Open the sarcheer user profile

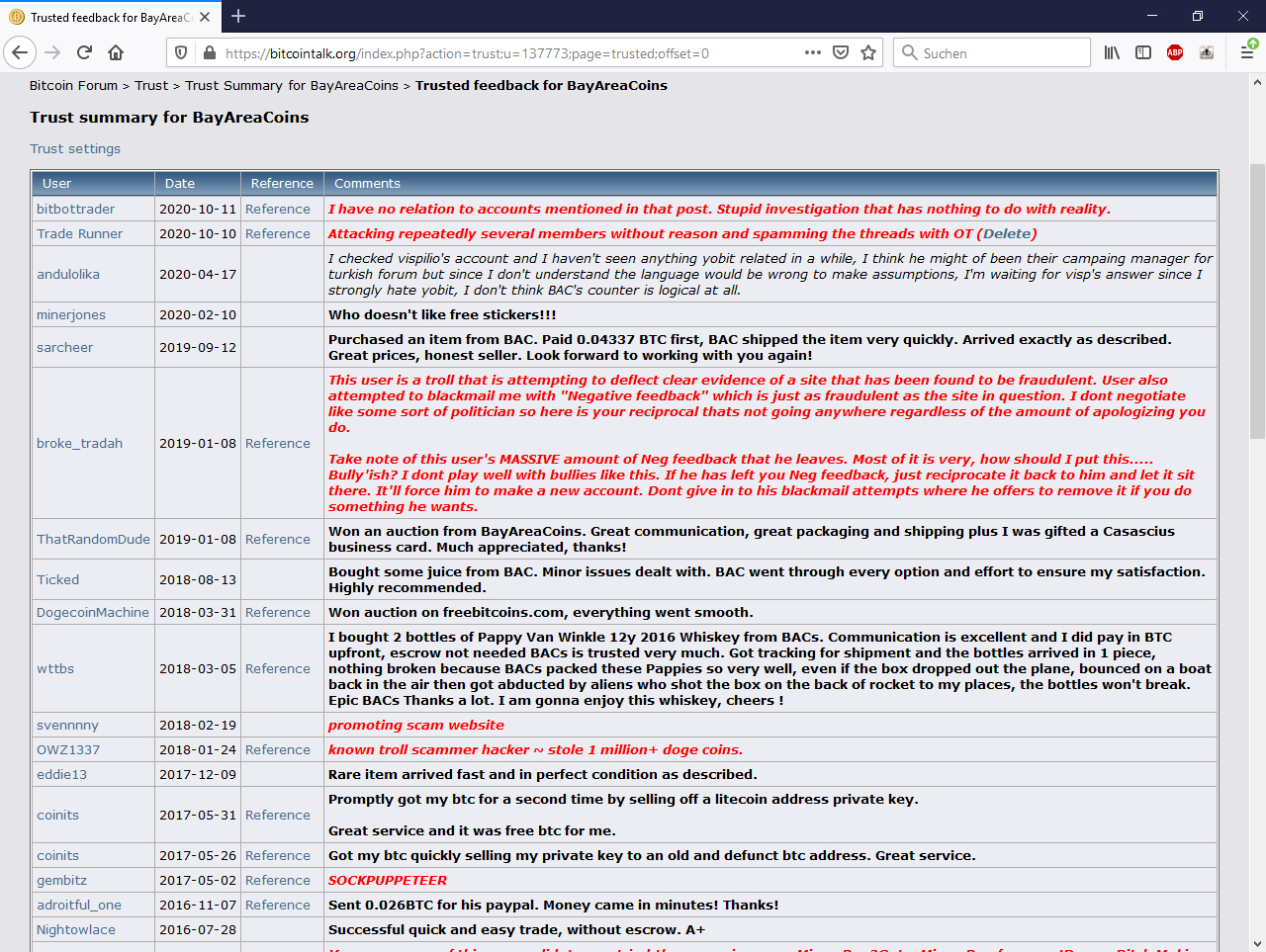coord(65,348)
